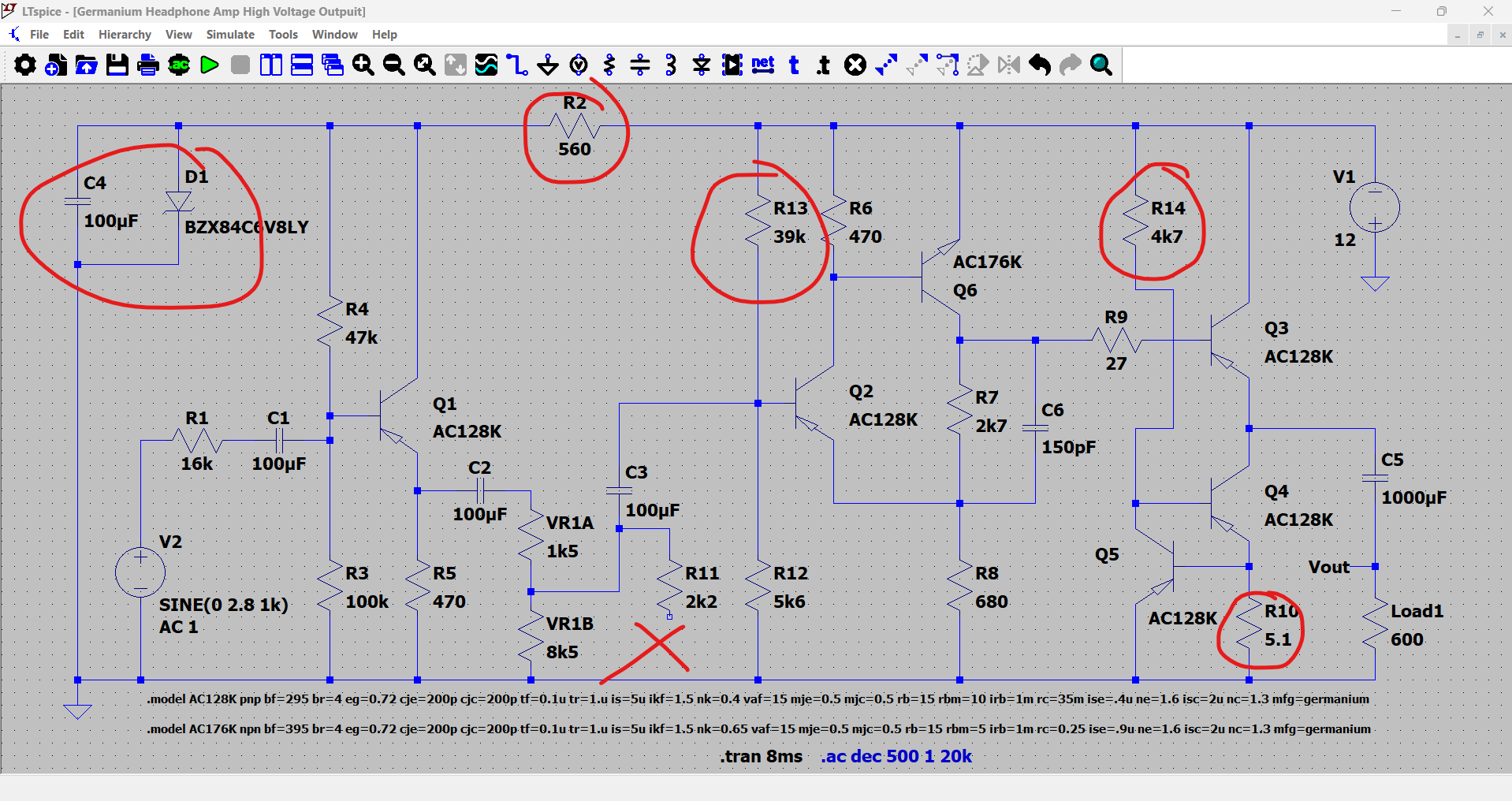Minimize the inner schematic child window

(1458, 35)
